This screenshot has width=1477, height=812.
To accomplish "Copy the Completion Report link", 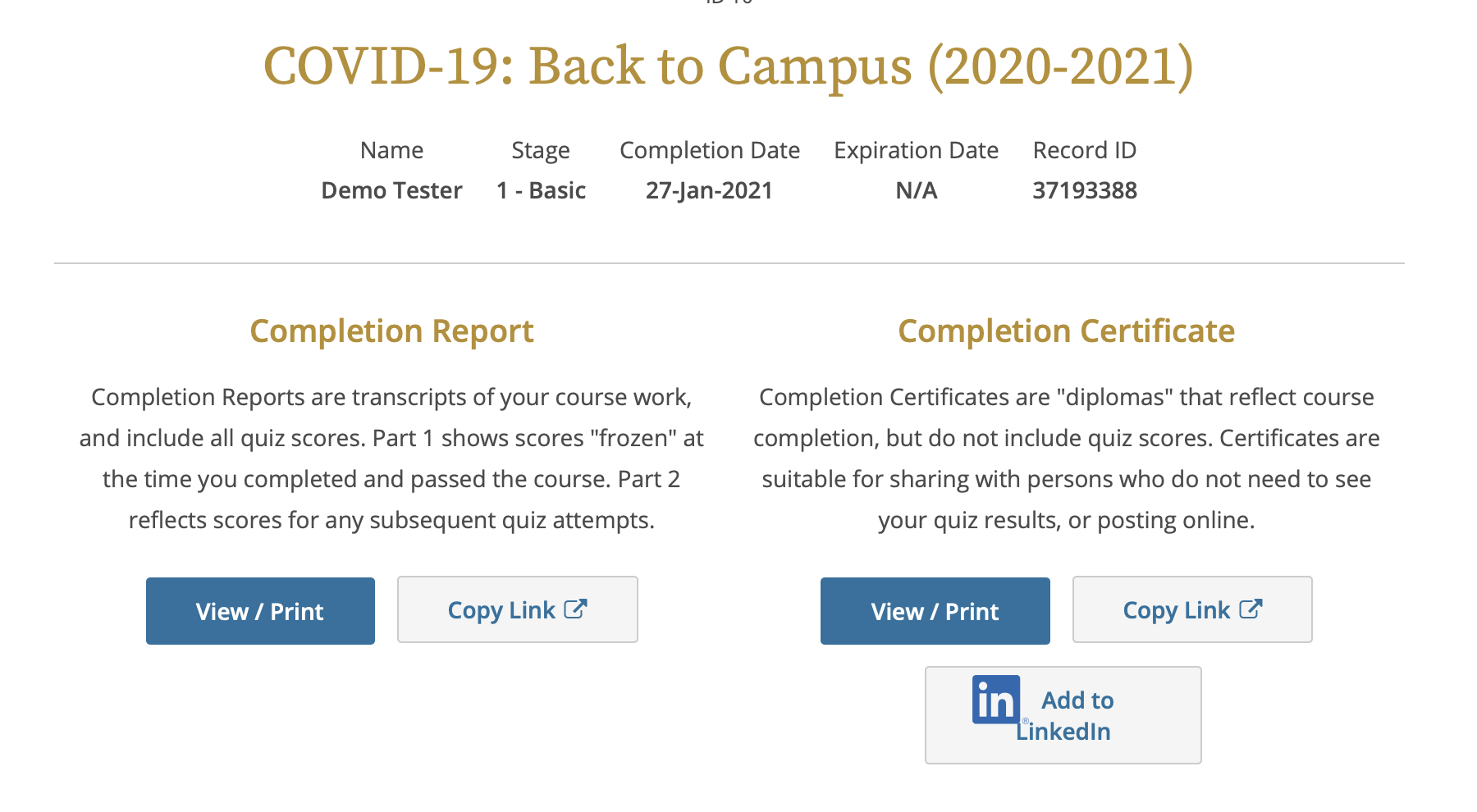I will point(517,609).
